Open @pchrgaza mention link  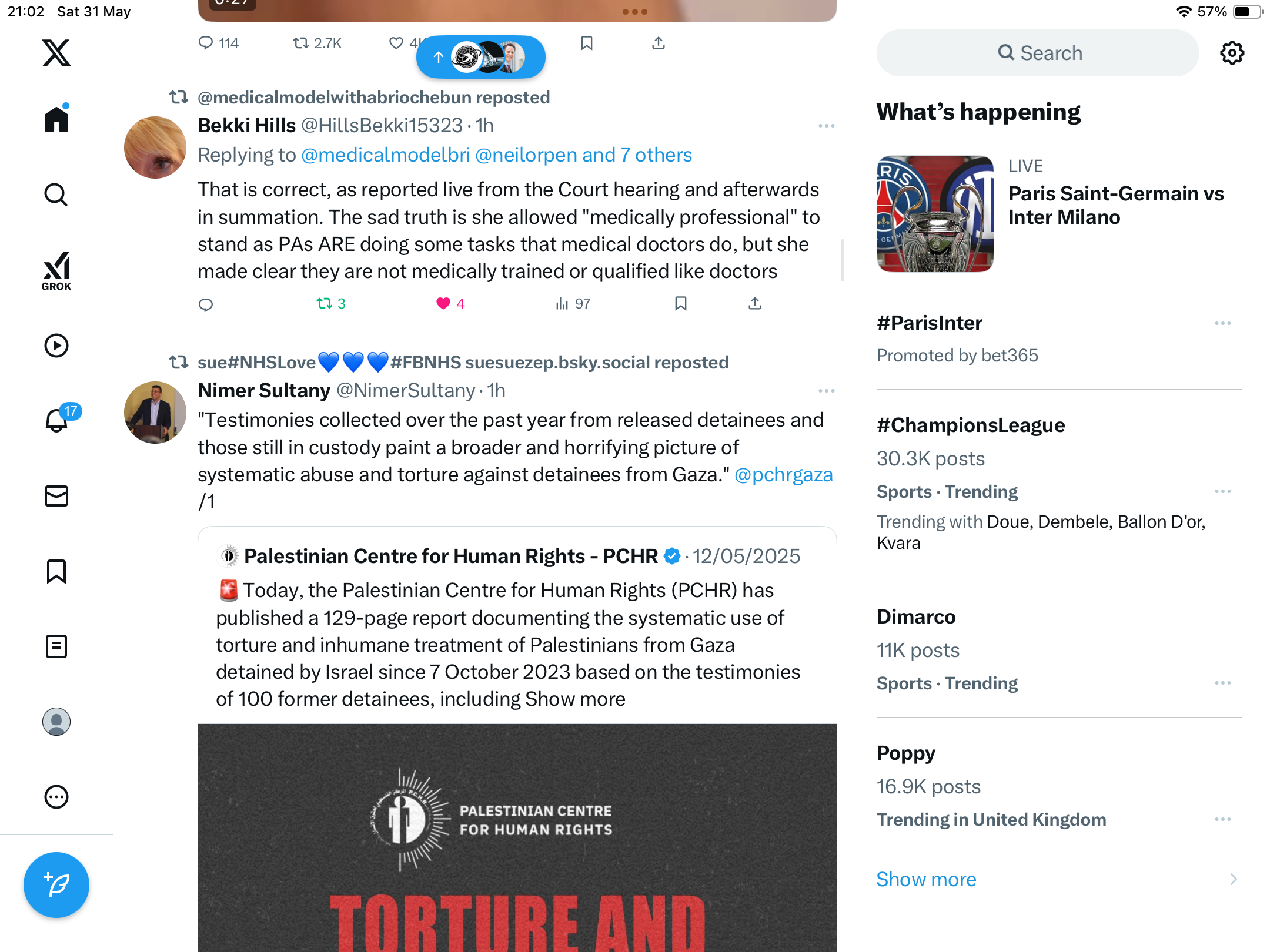(x=784, y=475)
